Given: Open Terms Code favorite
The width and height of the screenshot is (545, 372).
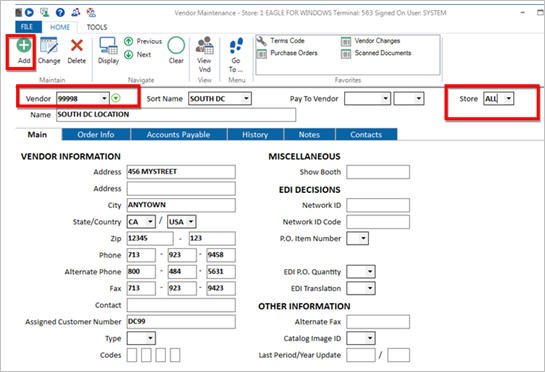Looking at the screenshot, I should (280, 41).
